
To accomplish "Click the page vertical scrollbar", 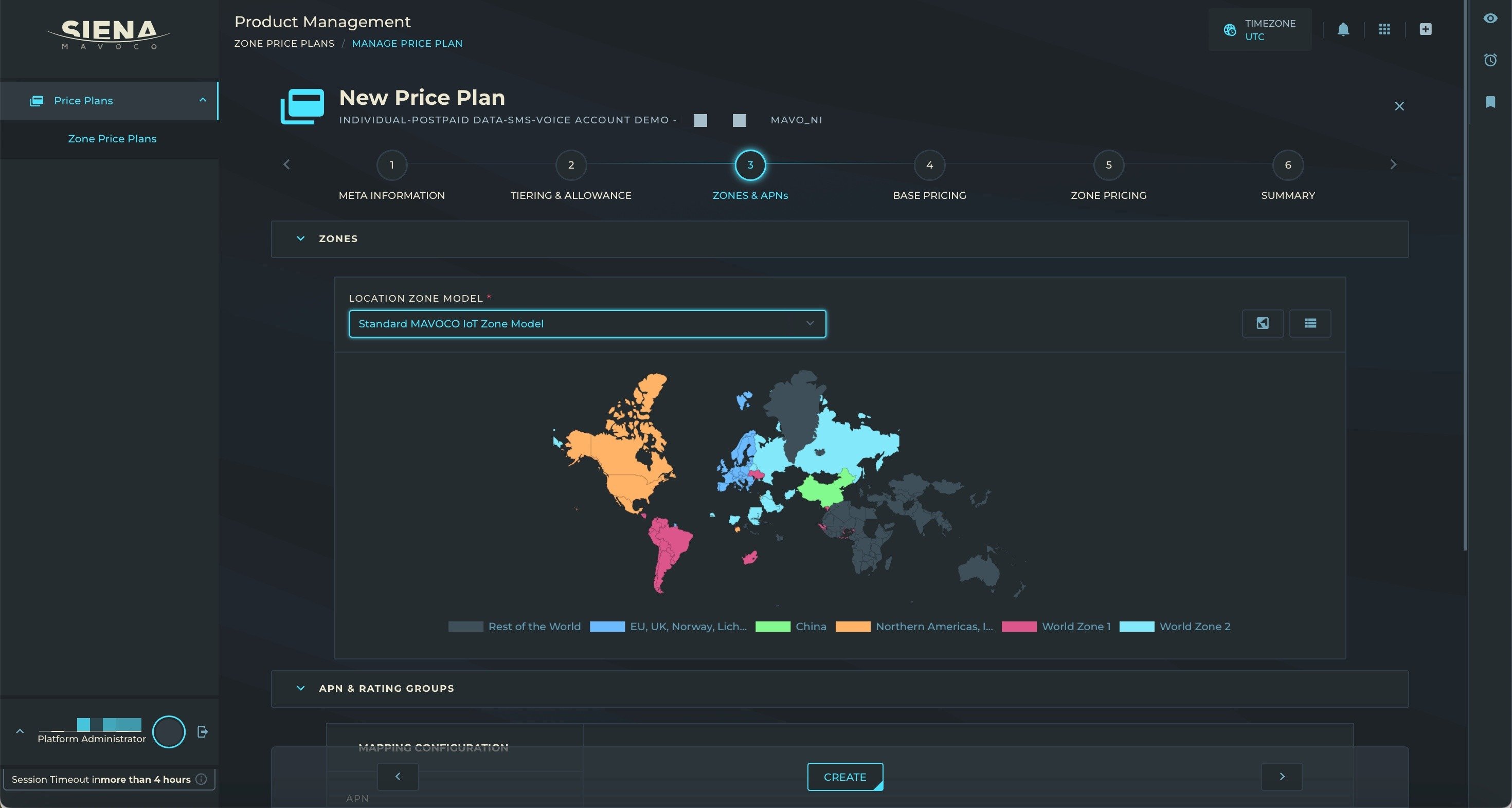I will (1465, 276).
